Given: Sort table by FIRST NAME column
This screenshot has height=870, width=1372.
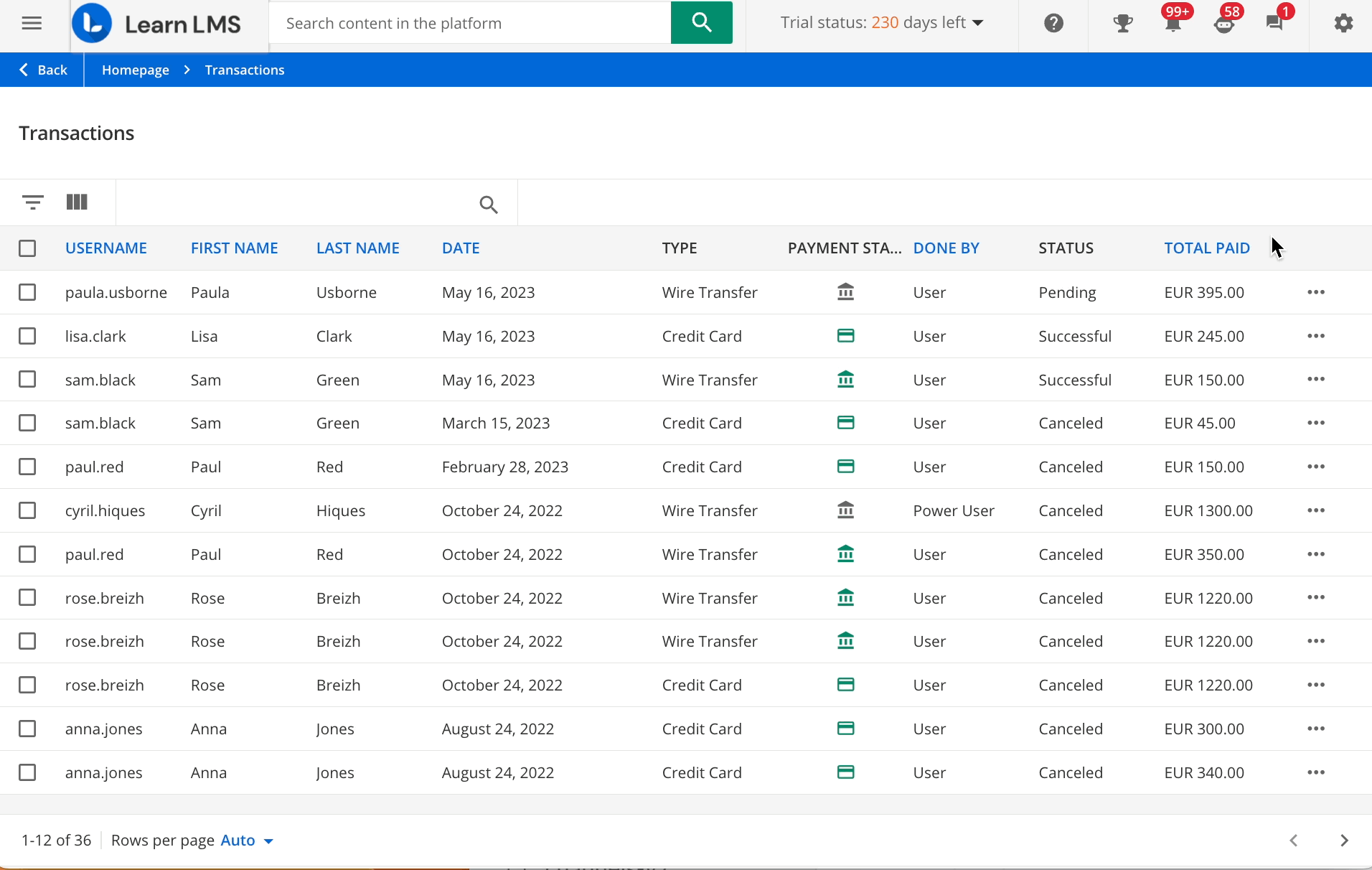Looking at the screenshot, I should click(x=234, y=248).
